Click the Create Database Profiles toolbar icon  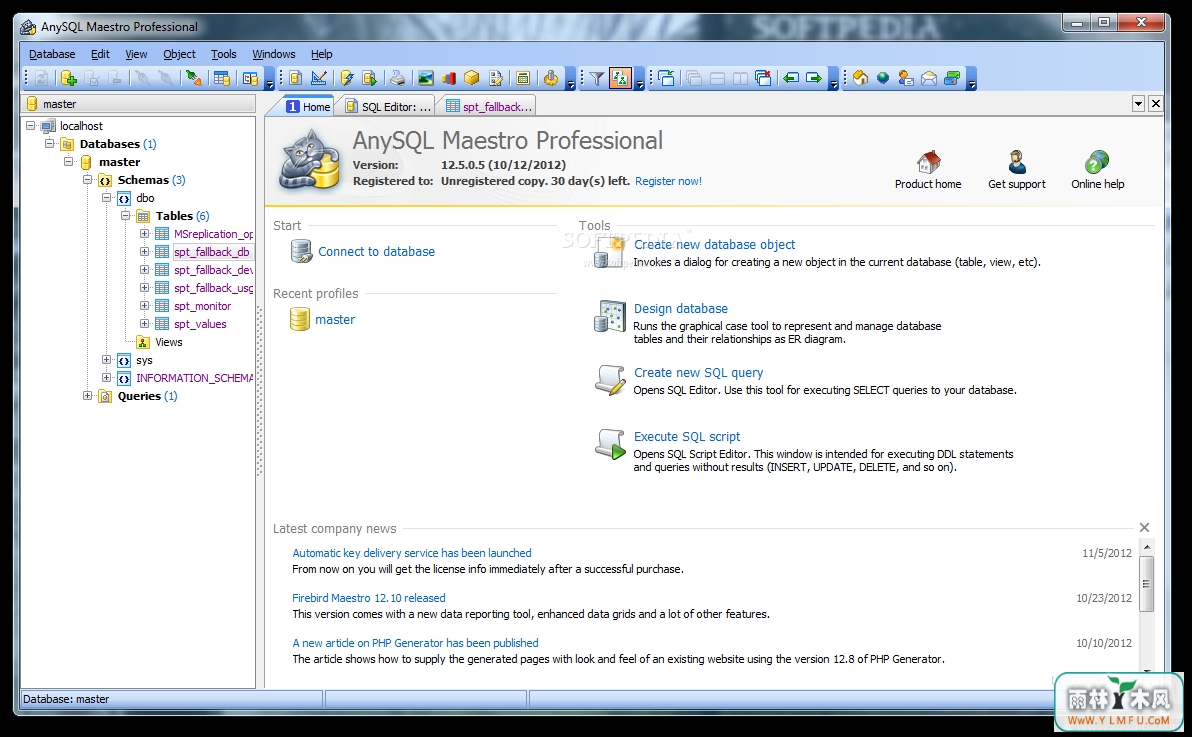68,78
